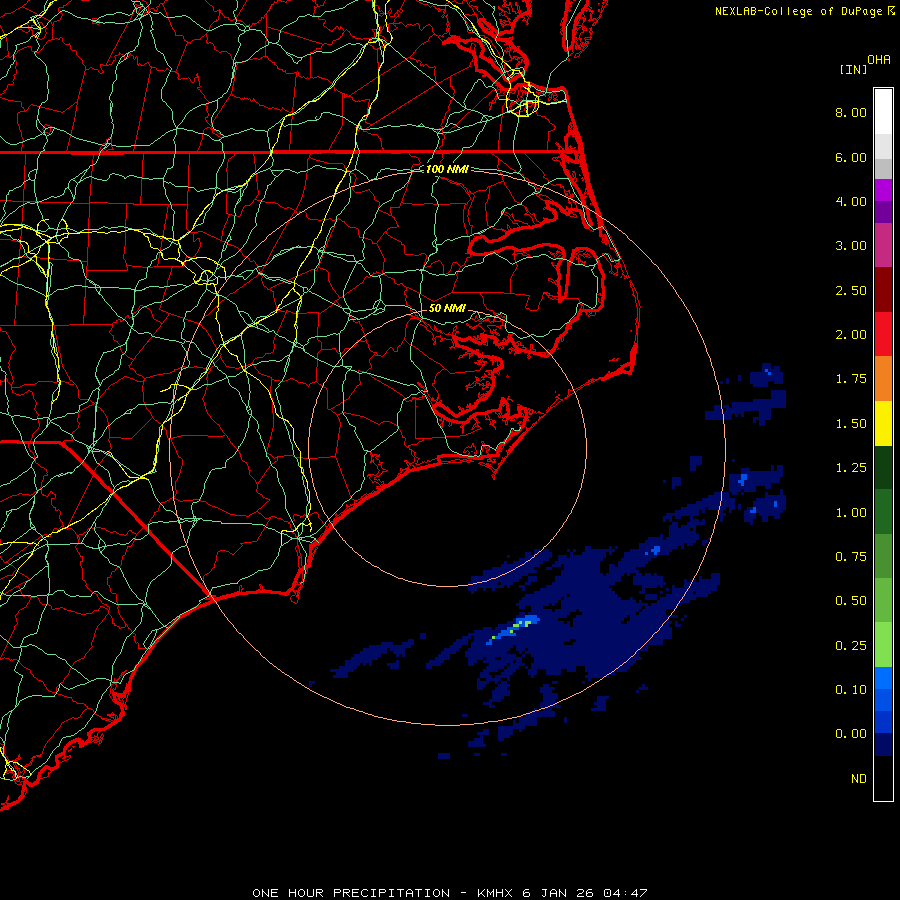Click the '[IN]' units label
This screenshot has width=900, height=900.
click(x=854, y=69)
